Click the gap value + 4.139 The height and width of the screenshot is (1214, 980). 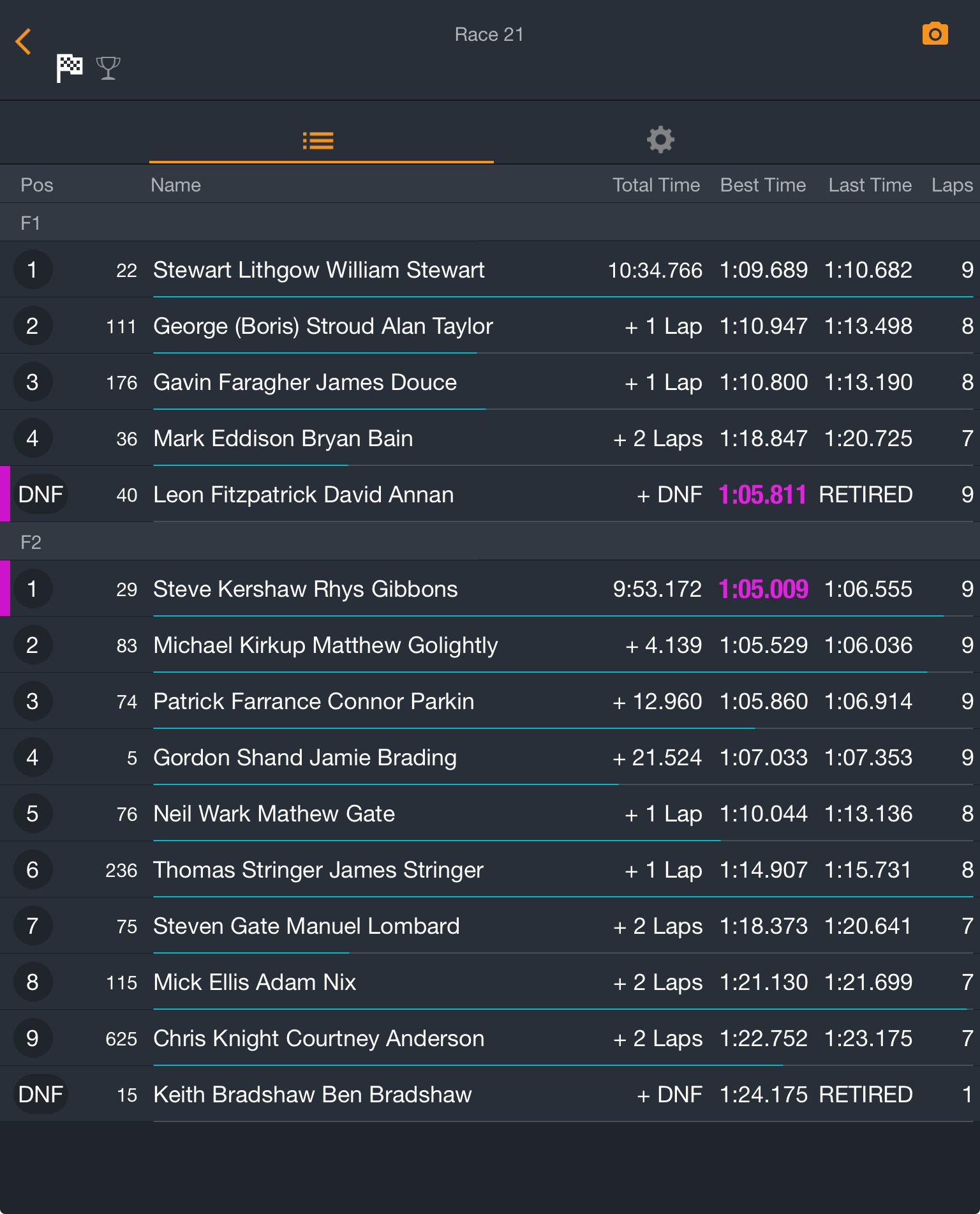click(664, 645)
